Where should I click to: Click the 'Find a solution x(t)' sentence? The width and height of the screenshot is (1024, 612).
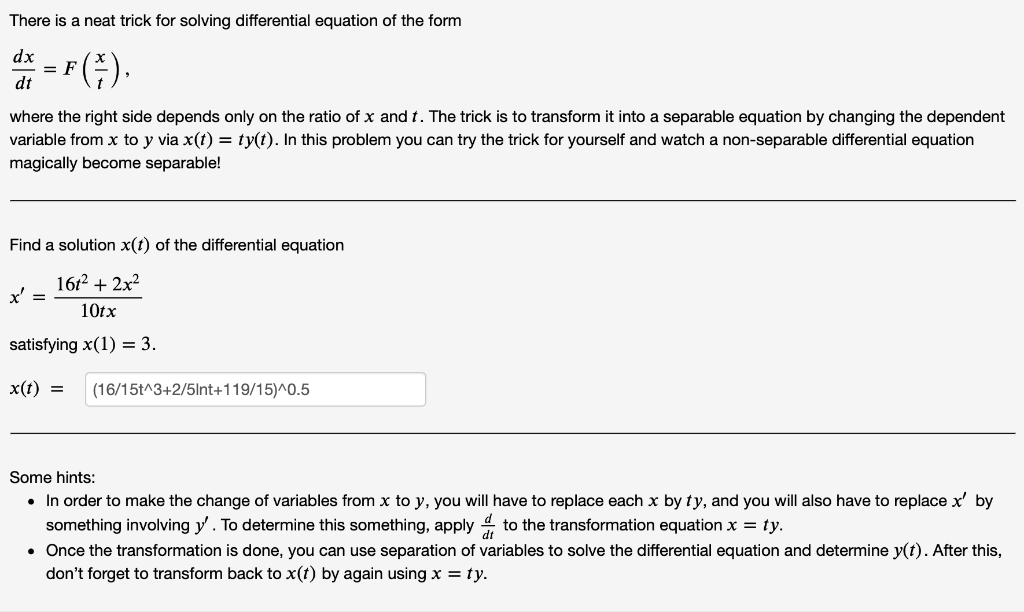[176, 245]
